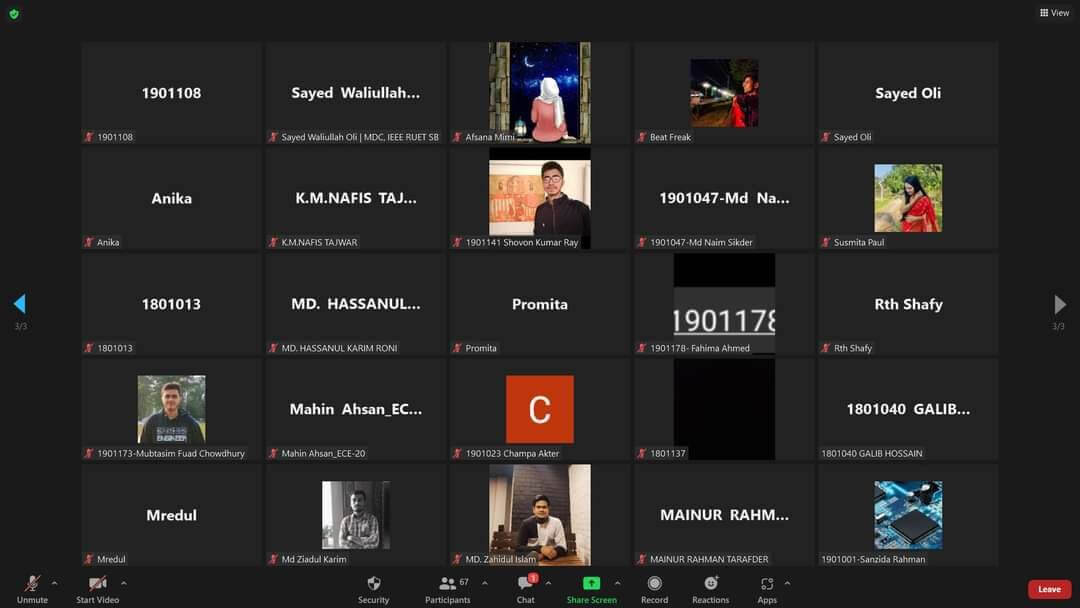Start recording the meeting
The width and height of the screenshot is (1080, 608).
click(x=654, y=588)
